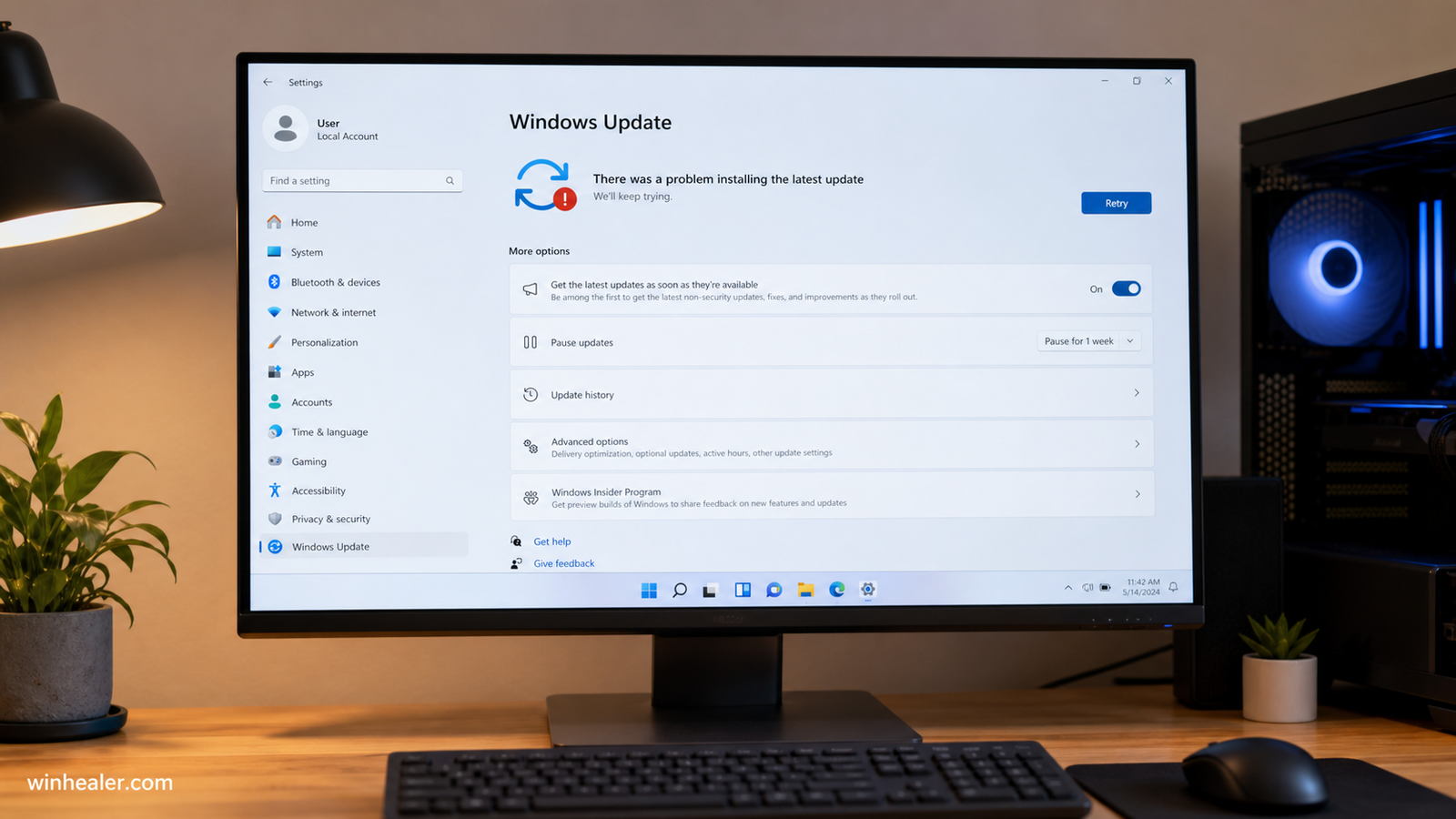
Task: Click the 'Windows Update' page title
Action: coord(591,122)
